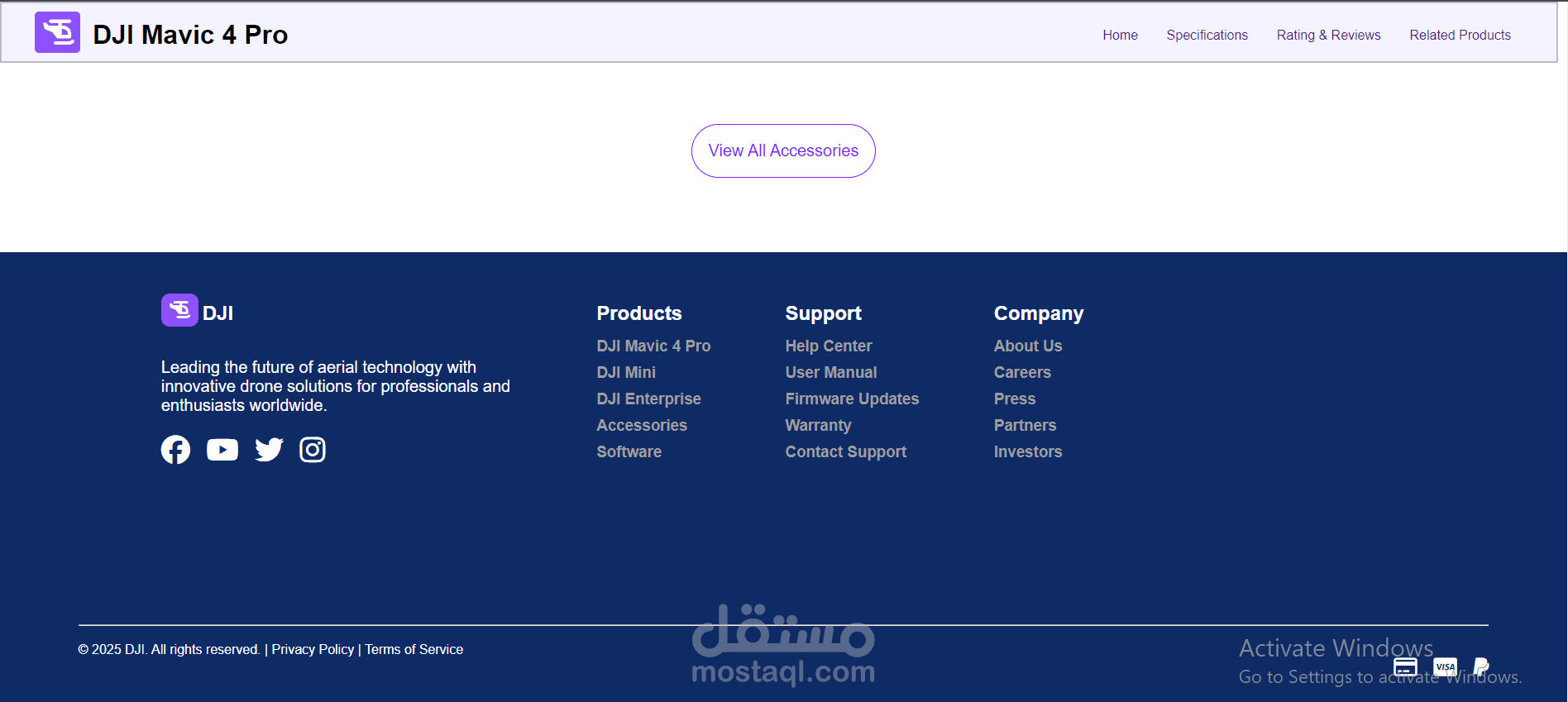1568x702 pixels.
Task: Open the DJI Enterprise link
Action: point(648,399)
